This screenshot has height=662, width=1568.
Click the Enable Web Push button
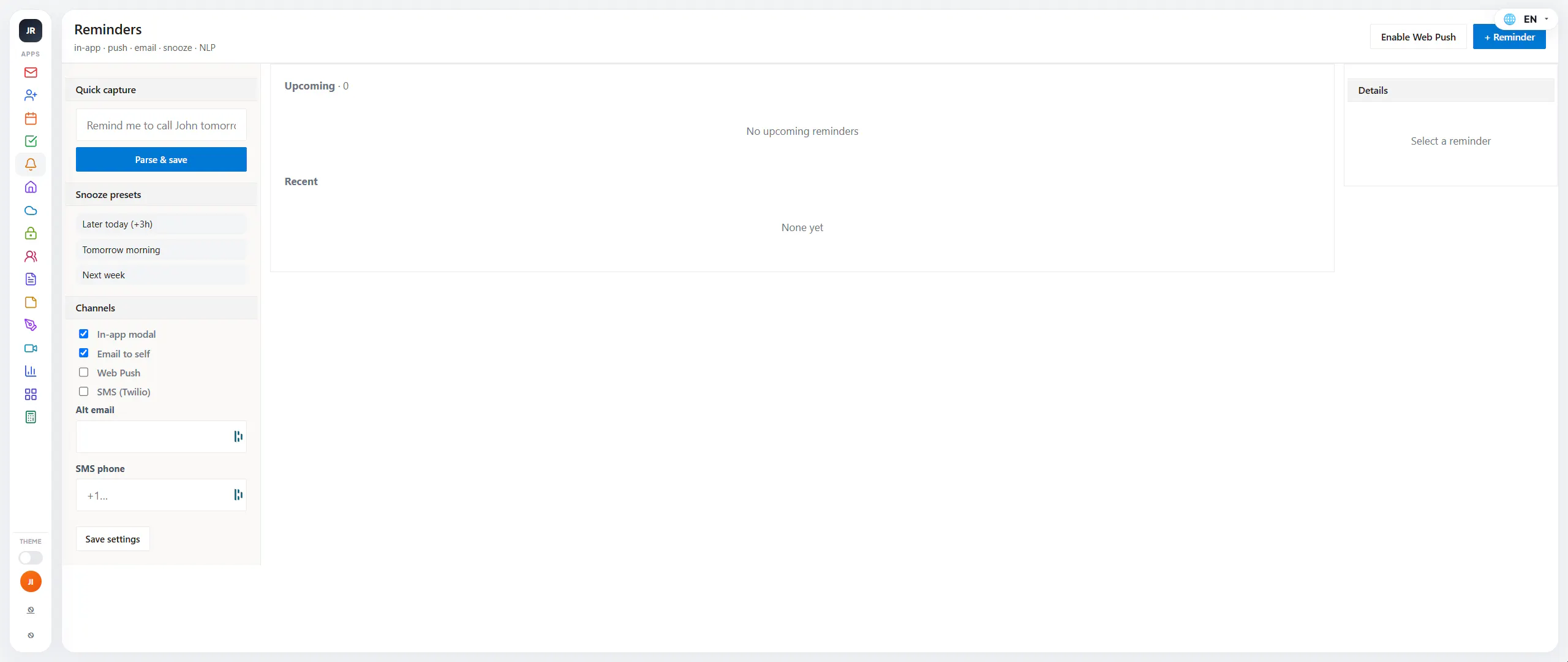(1418, 37)
